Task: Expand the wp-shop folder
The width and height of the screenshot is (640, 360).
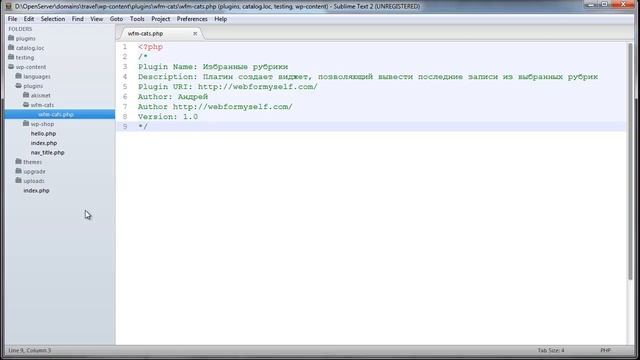Action: click(x=42, y=124)
